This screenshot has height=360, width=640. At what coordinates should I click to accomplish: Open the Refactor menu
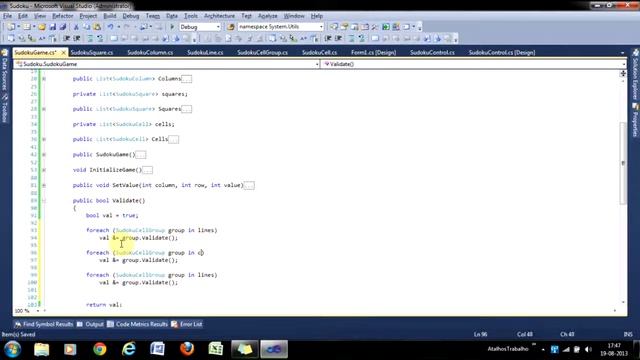pos(62,16)
